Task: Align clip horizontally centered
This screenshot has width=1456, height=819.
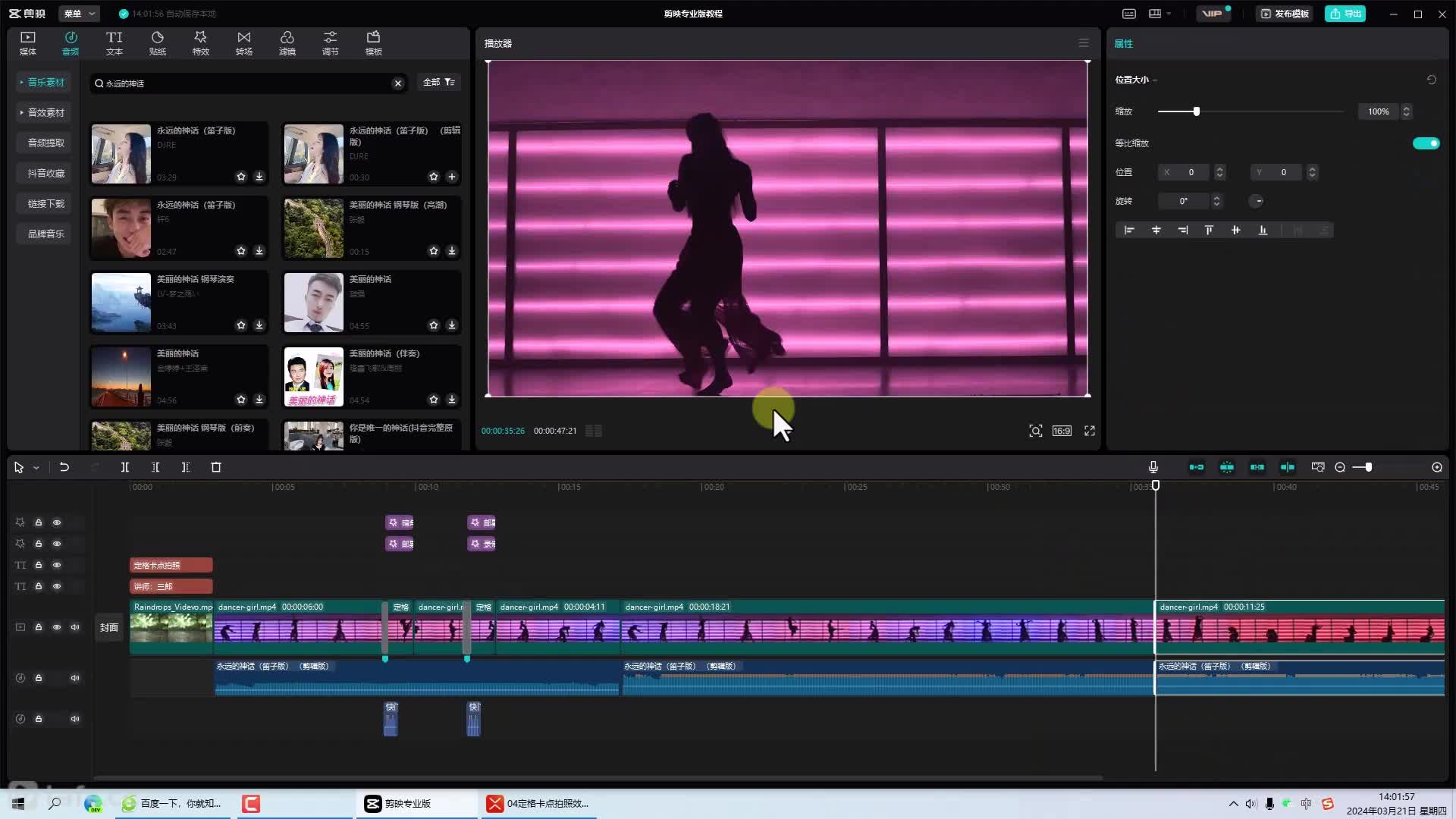Action: click(x=1156, y=231)
